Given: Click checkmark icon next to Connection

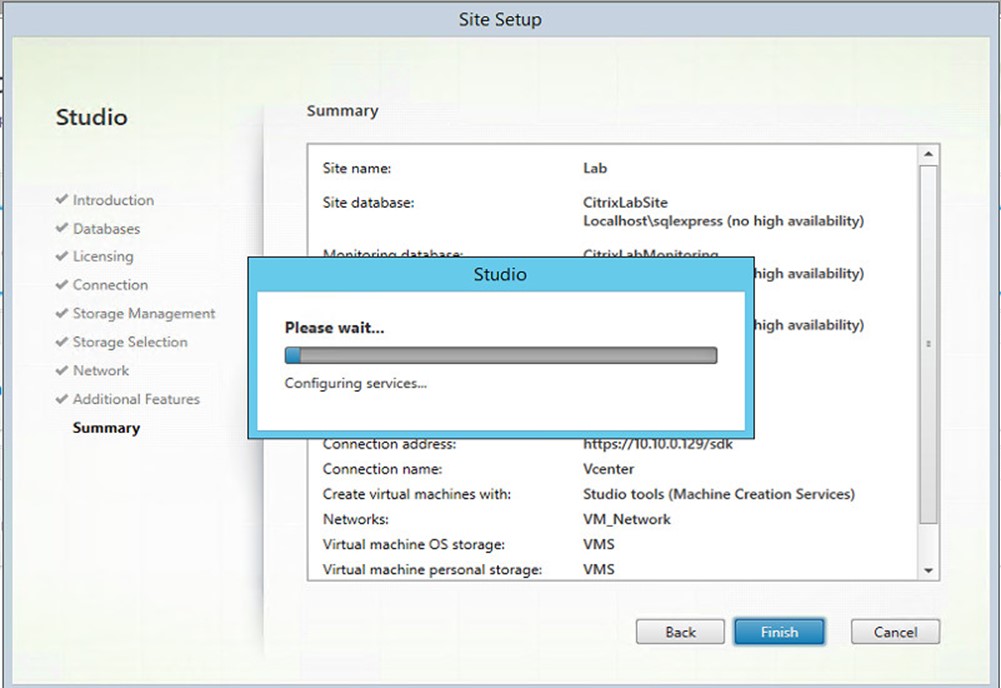Looking at the screenshot, I should (x=62, y=284).
